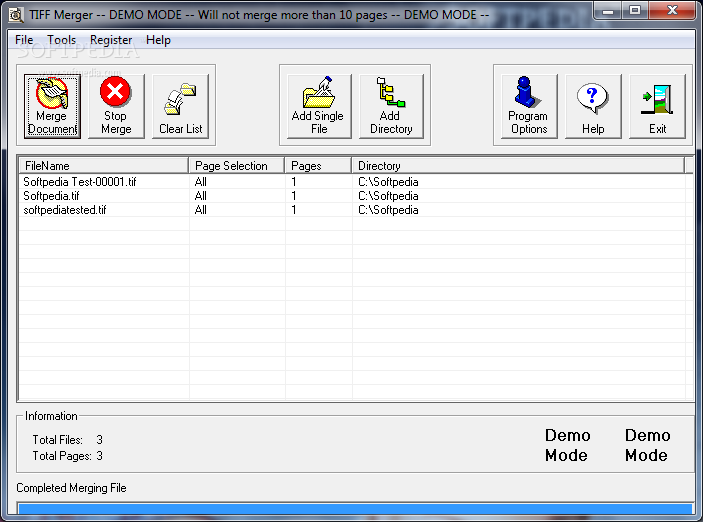Click Page Selection 'All' for Softpedia.tif

point(200,196)
